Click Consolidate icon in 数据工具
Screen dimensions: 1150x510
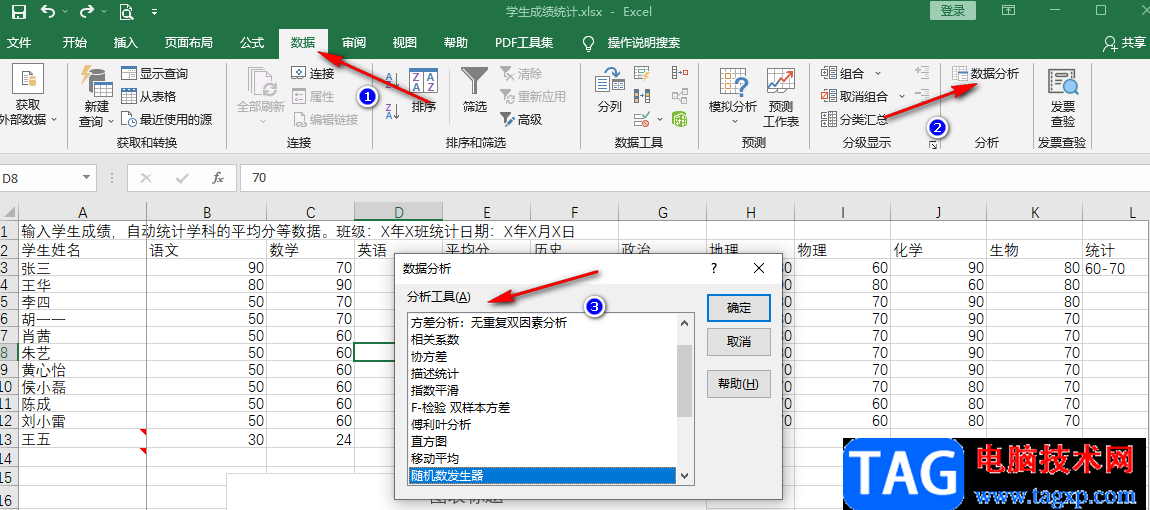click(x=680, y=73)
